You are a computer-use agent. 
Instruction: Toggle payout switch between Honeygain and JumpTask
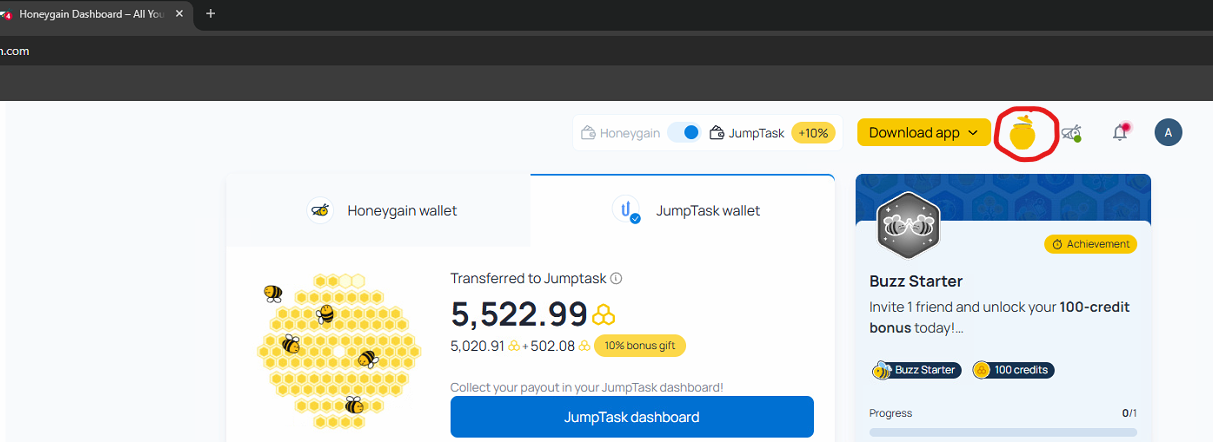684,132
